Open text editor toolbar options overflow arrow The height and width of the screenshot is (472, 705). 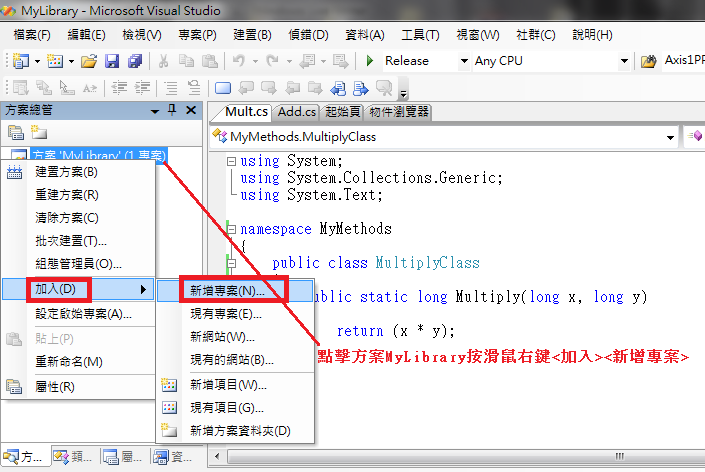(x=403, y=94)
